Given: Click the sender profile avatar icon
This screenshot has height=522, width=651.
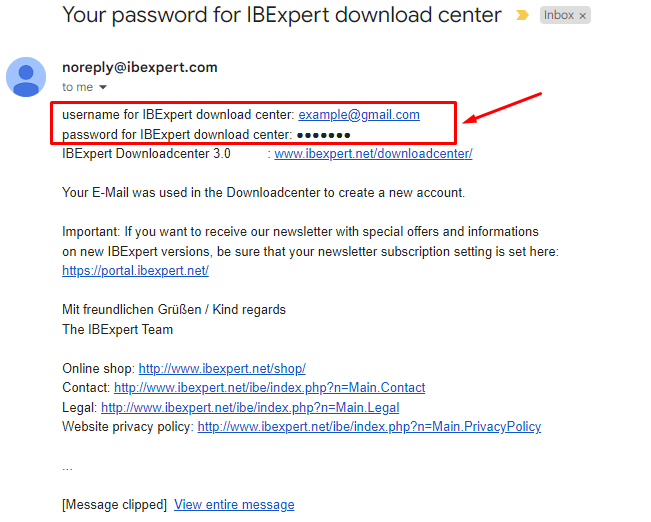Looking at the screenshot, I should click(26, 77).
